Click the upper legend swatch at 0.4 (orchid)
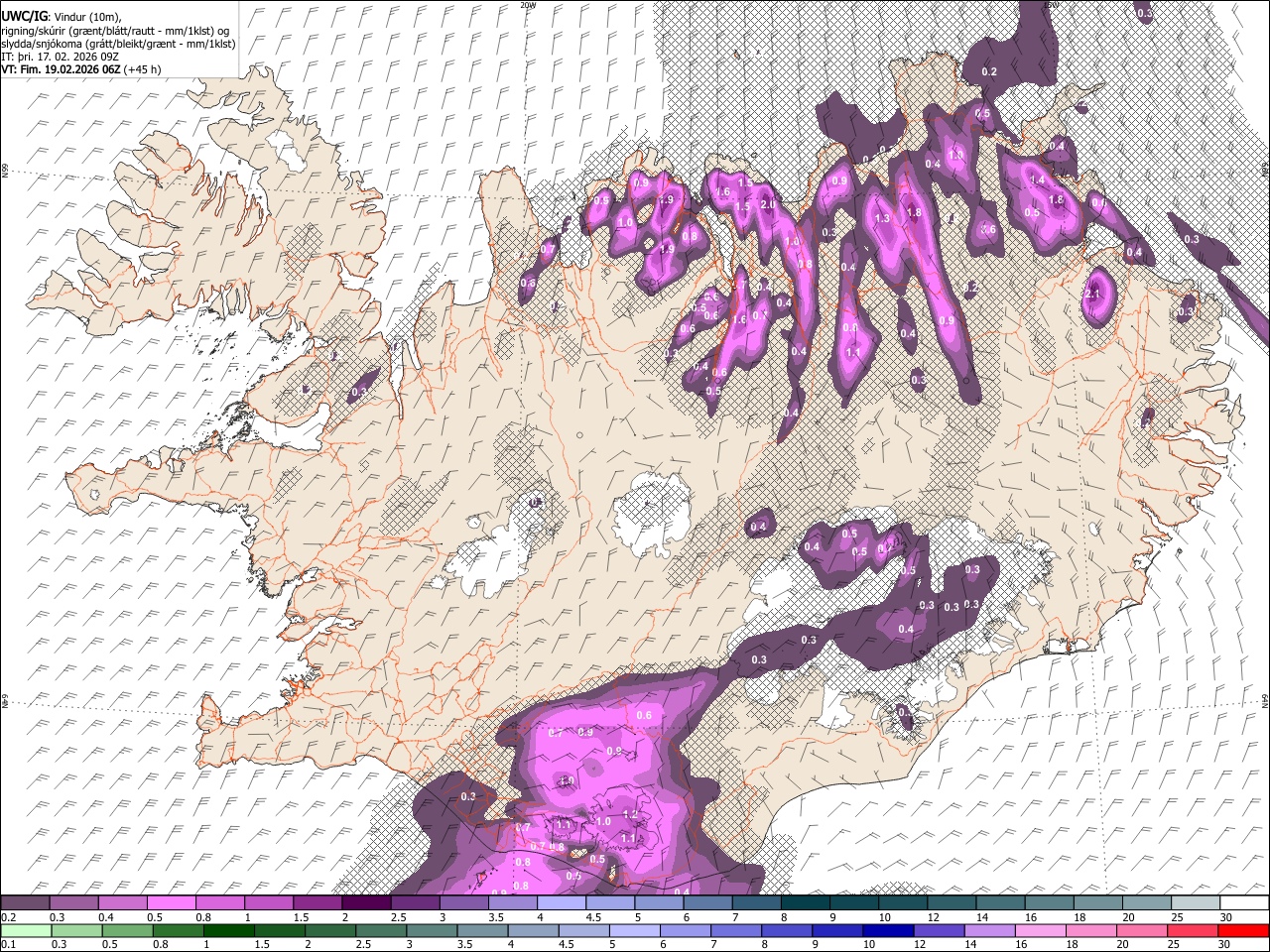This screenshot has width=1270, height=952. [123, 903]
